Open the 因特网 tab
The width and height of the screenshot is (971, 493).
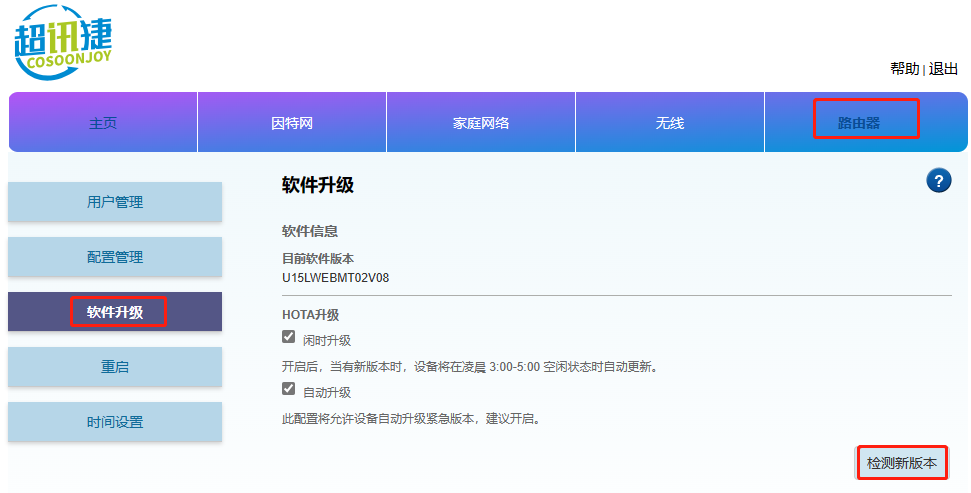coord(292,123)
